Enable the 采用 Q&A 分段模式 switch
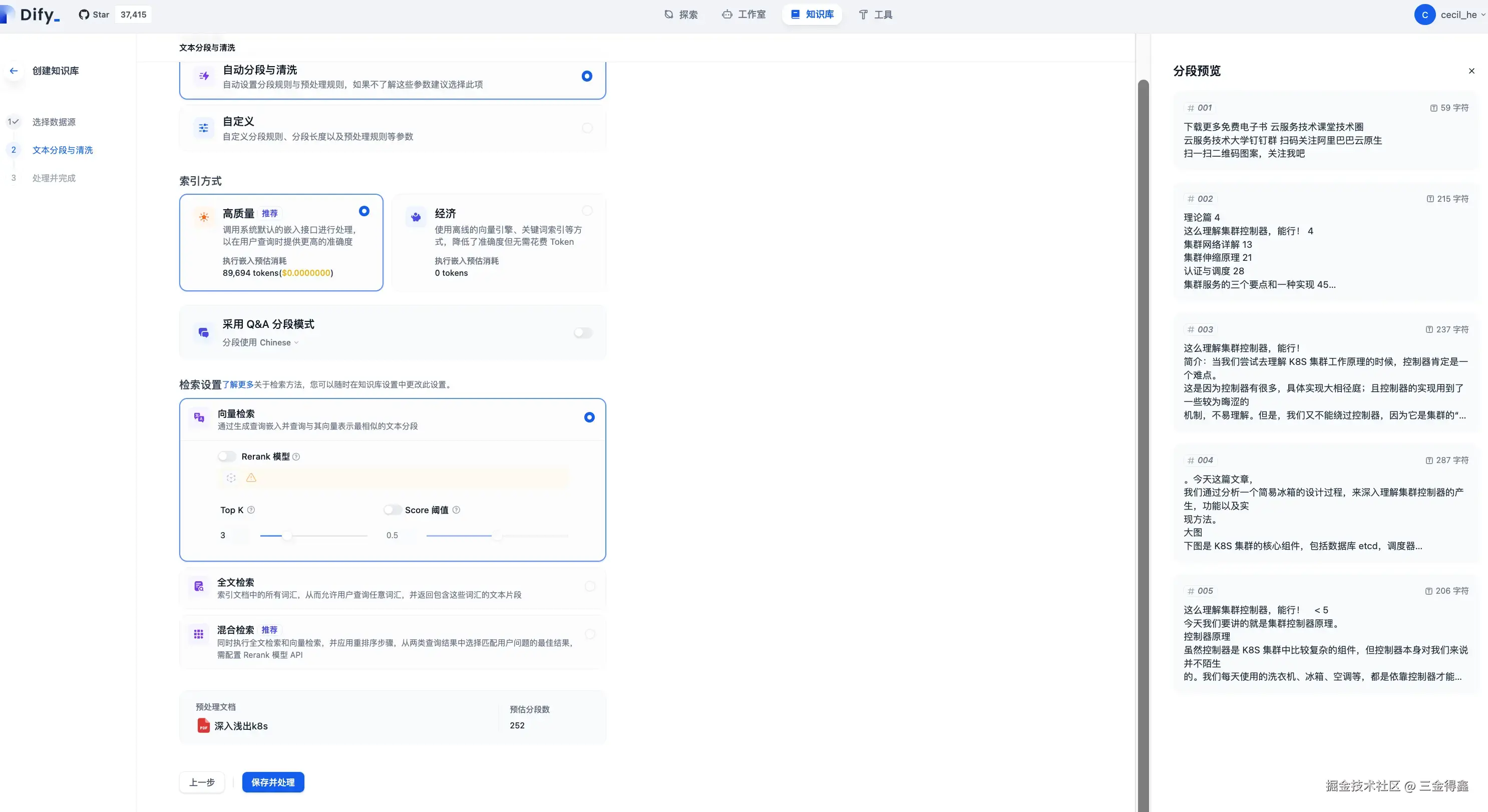1488x812 pixels. tap(583, 332)
